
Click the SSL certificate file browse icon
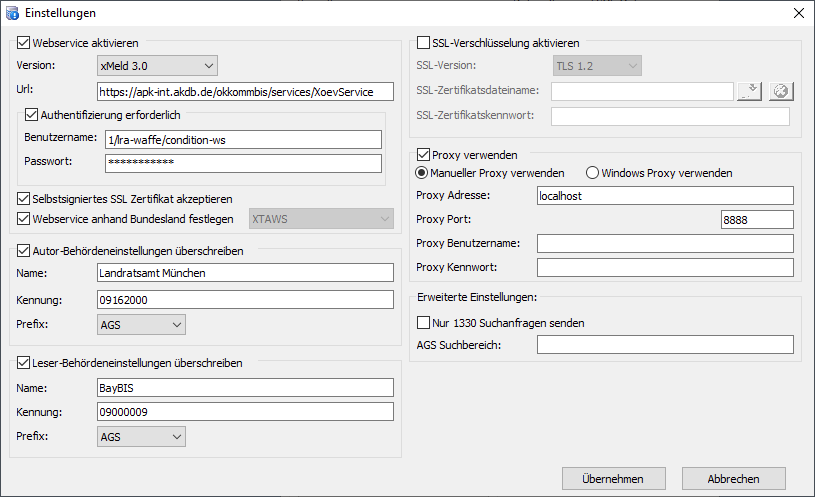(749, 92)
